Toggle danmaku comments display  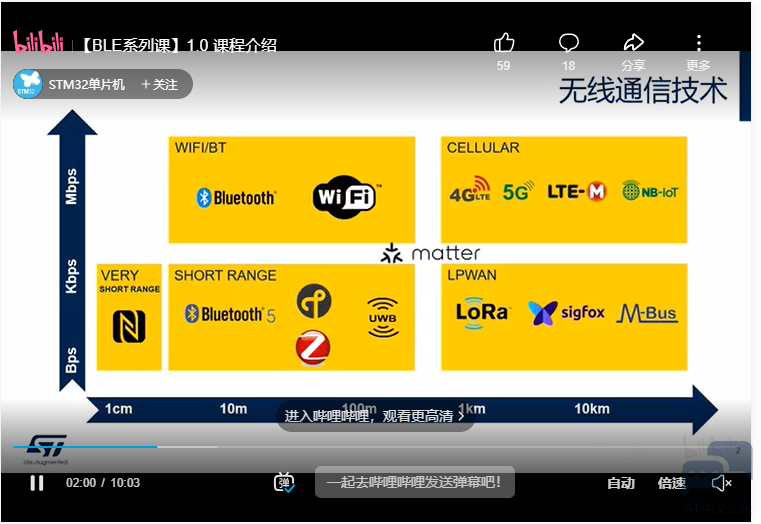pos(284,482)
